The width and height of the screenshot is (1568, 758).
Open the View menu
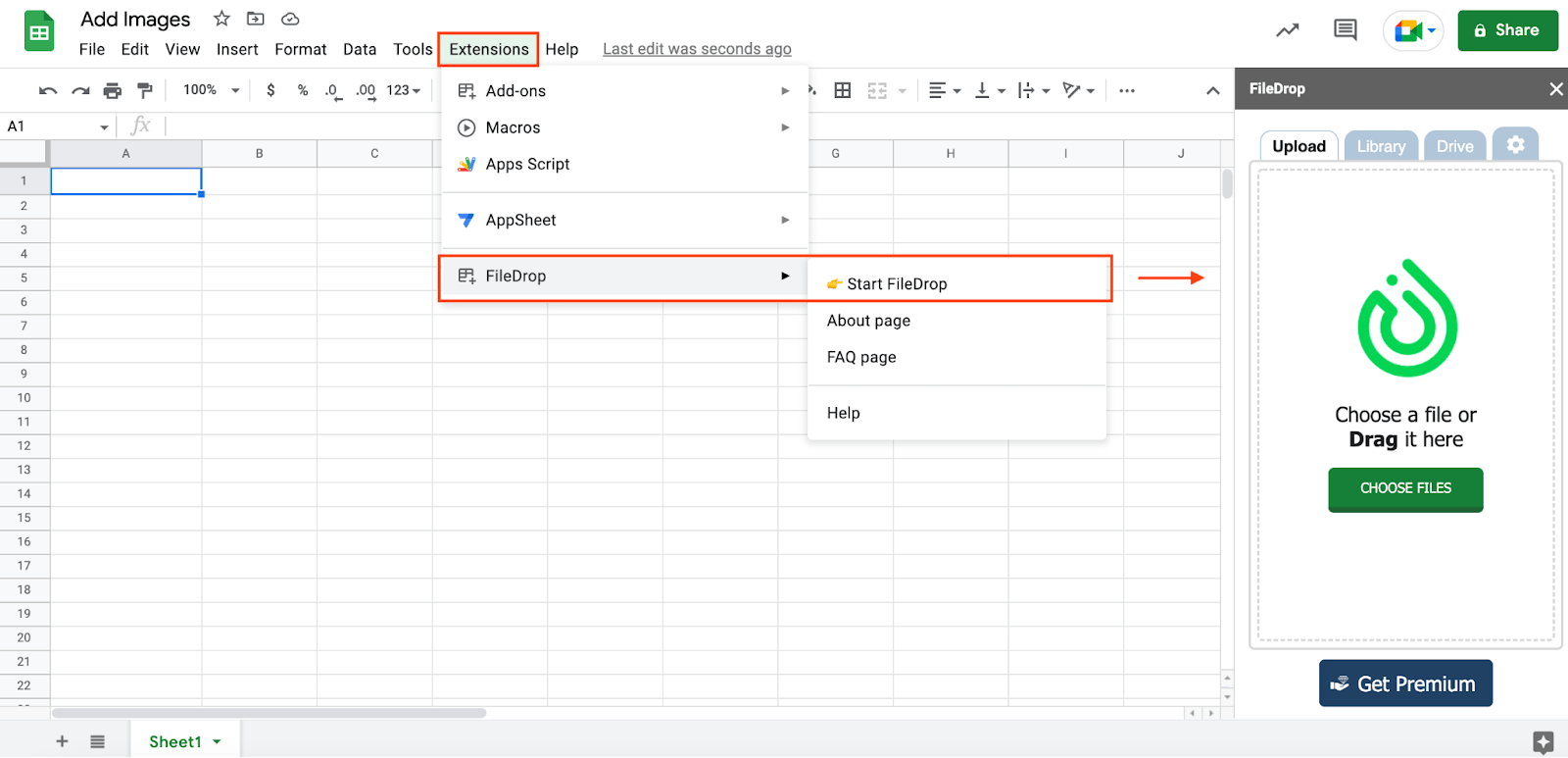pyautogui.click(x=182, y=49)
